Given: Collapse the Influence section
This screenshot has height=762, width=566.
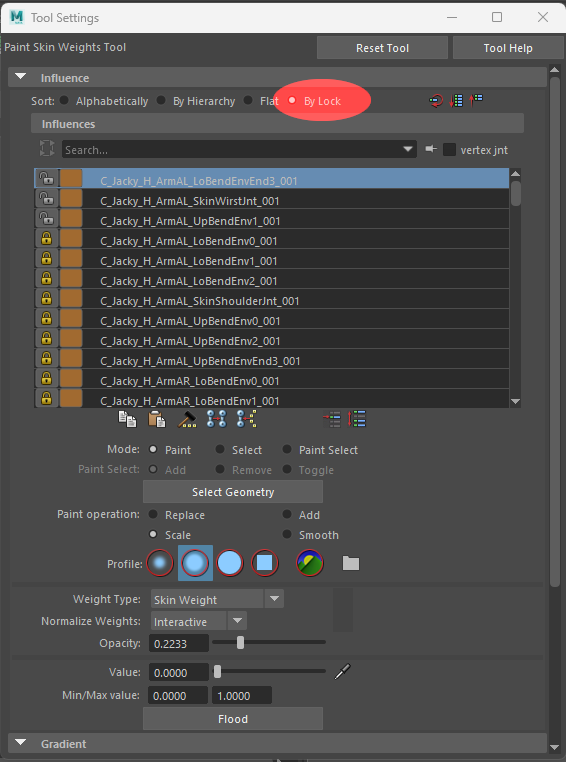Looking at the screenshot, I should 20,77.
